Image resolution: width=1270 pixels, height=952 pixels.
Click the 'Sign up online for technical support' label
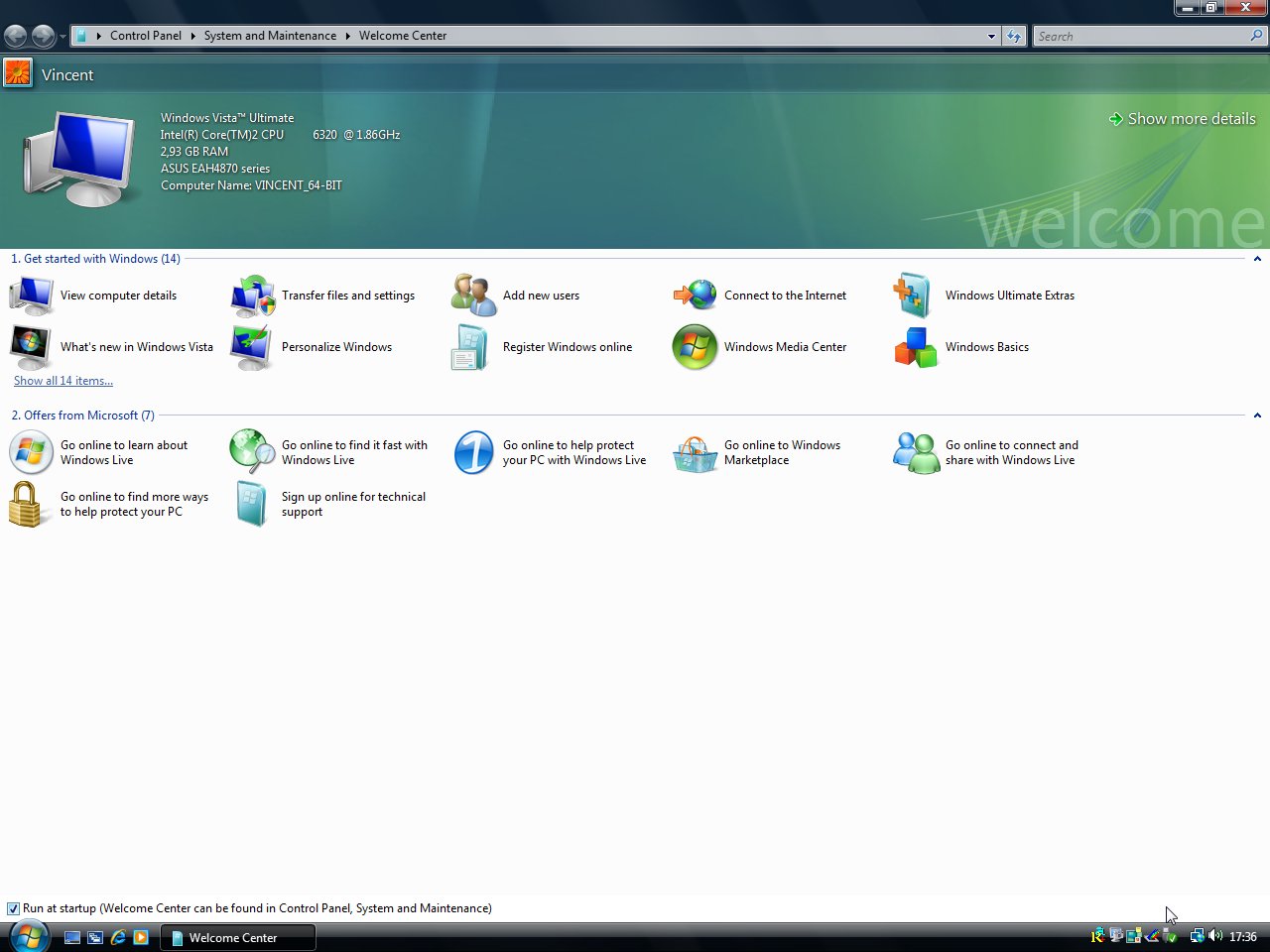[x=353, y=505]
